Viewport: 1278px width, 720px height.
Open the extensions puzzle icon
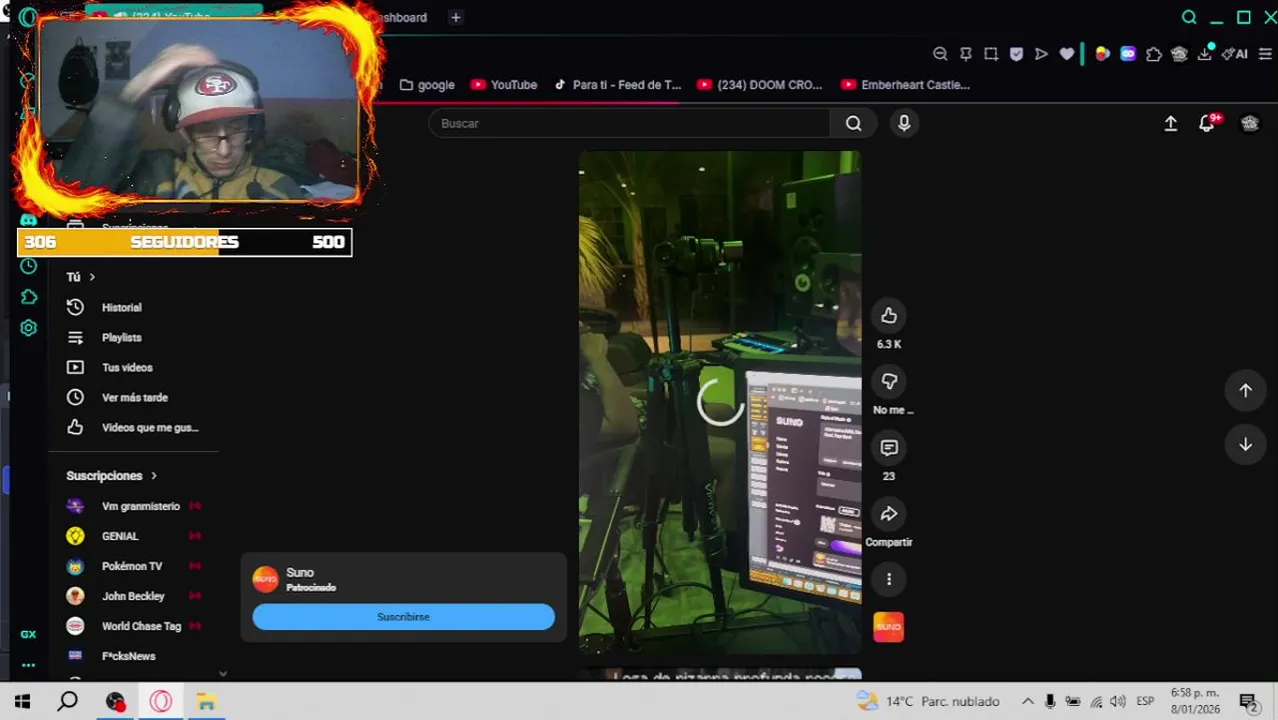[1154, 54]
